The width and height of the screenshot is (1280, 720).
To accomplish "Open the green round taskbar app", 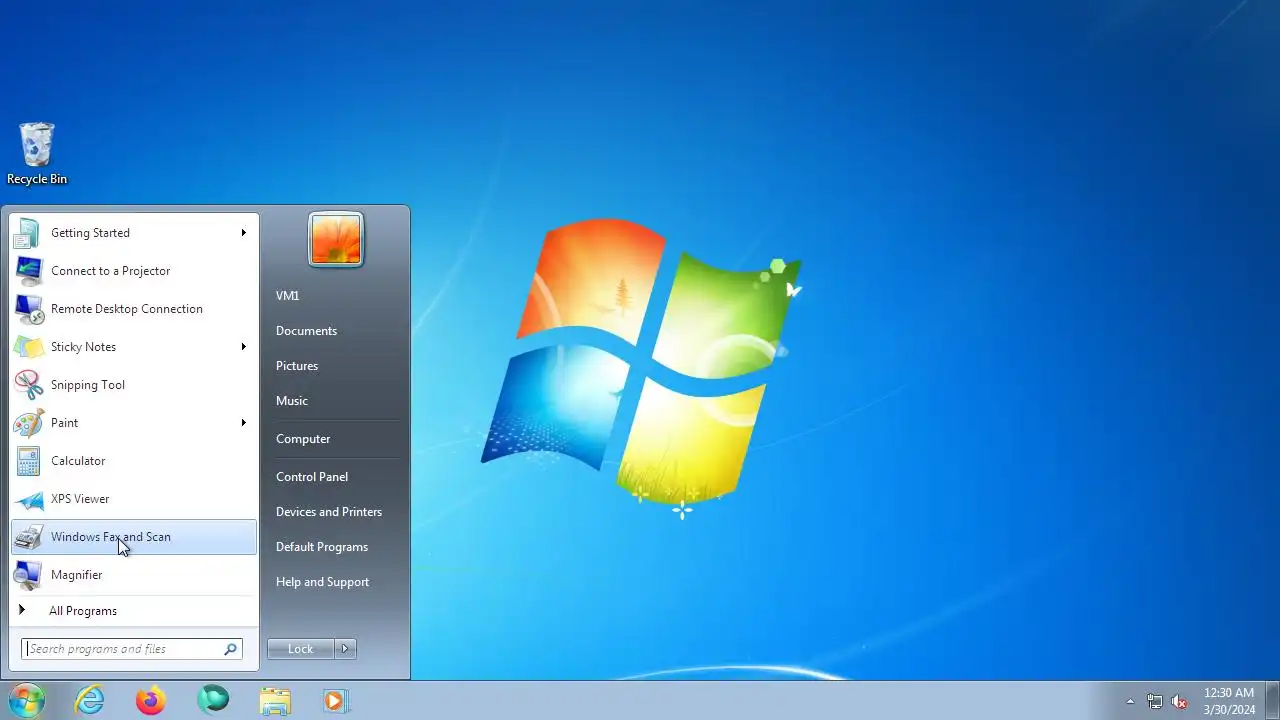I will click(213, 701).
